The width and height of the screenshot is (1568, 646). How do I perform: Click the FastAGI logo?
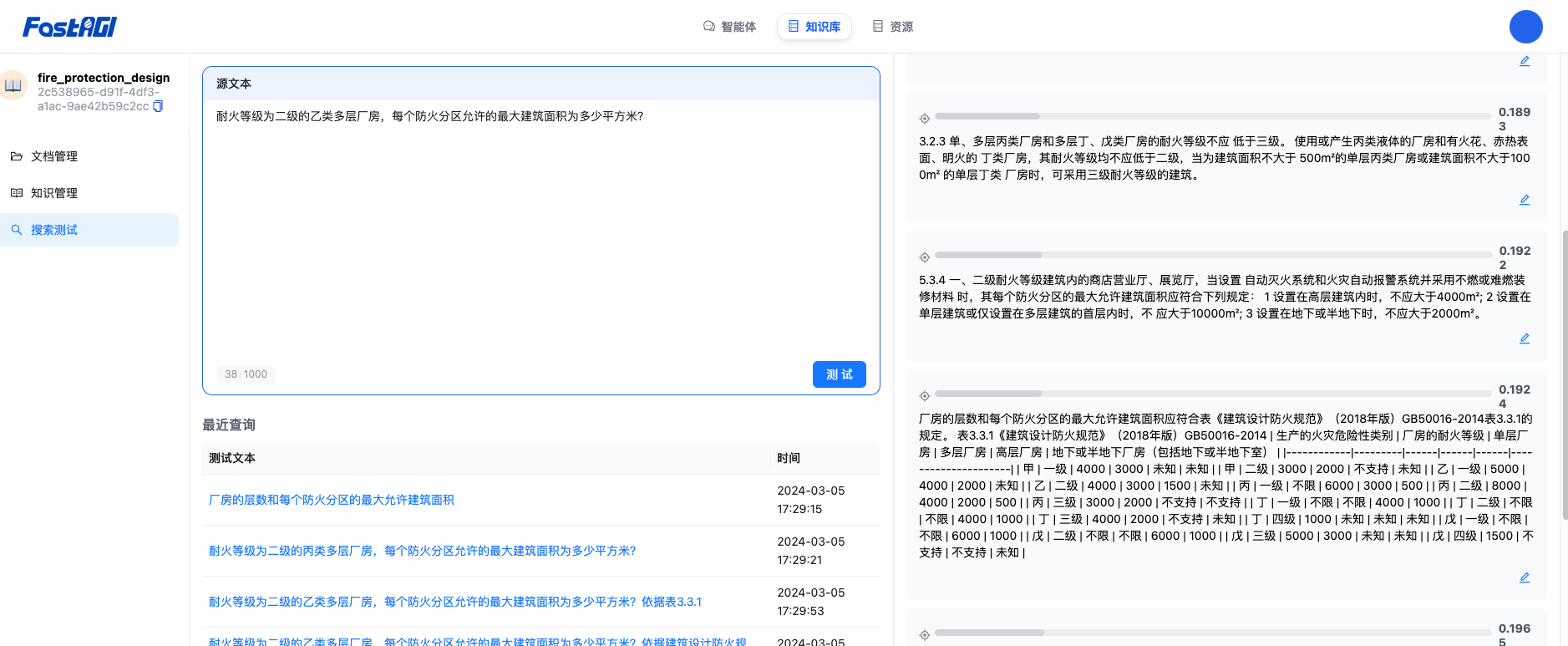(69, 27)
